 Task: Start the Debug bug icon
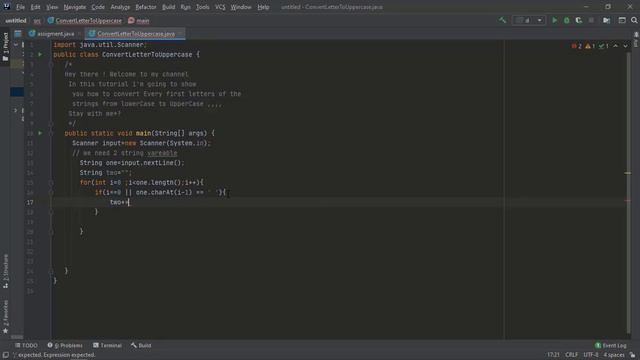coord(567,20)
